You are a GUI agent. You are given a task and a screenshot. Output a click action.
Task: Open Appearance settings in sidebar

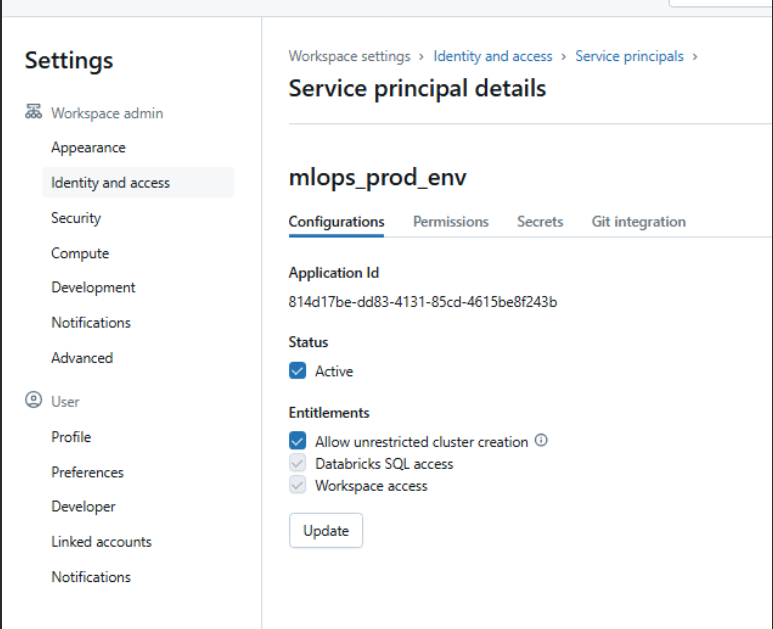pos(88,148)
